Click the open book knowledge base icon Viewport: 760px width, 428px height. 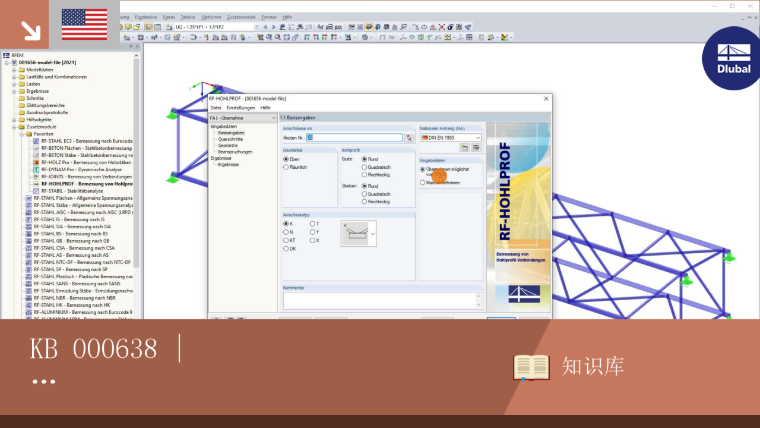coord(531,367)
